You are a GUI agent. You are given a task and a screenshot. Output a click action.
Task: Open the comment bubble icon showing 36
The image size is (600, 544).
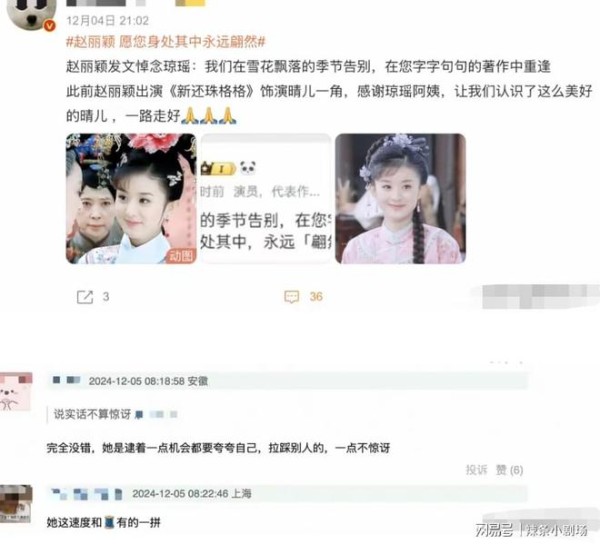click(x=292, y=297)
